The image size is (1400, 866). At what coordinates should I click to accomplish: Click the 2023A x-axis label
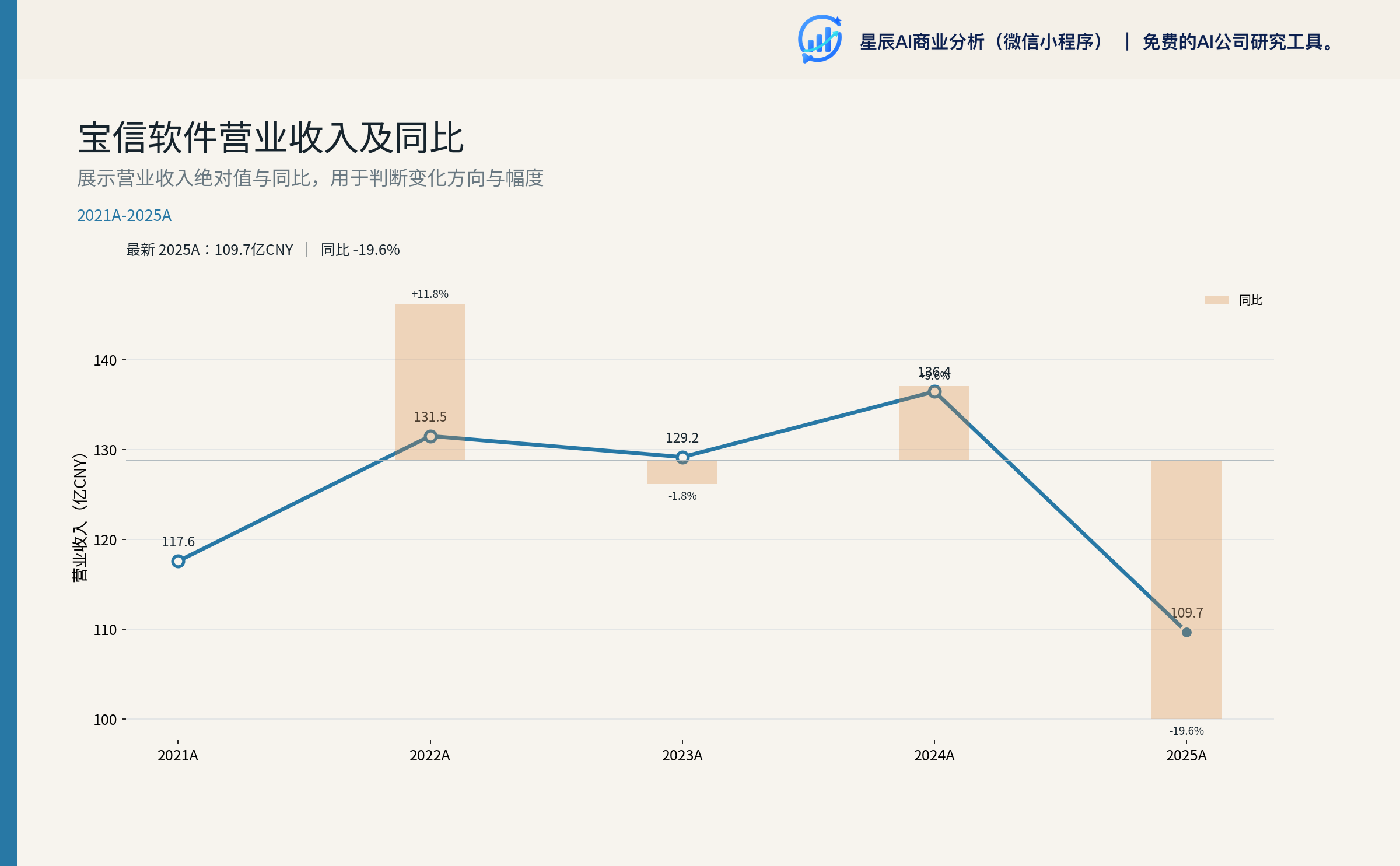pyautogui.click(x=682, y=756)
